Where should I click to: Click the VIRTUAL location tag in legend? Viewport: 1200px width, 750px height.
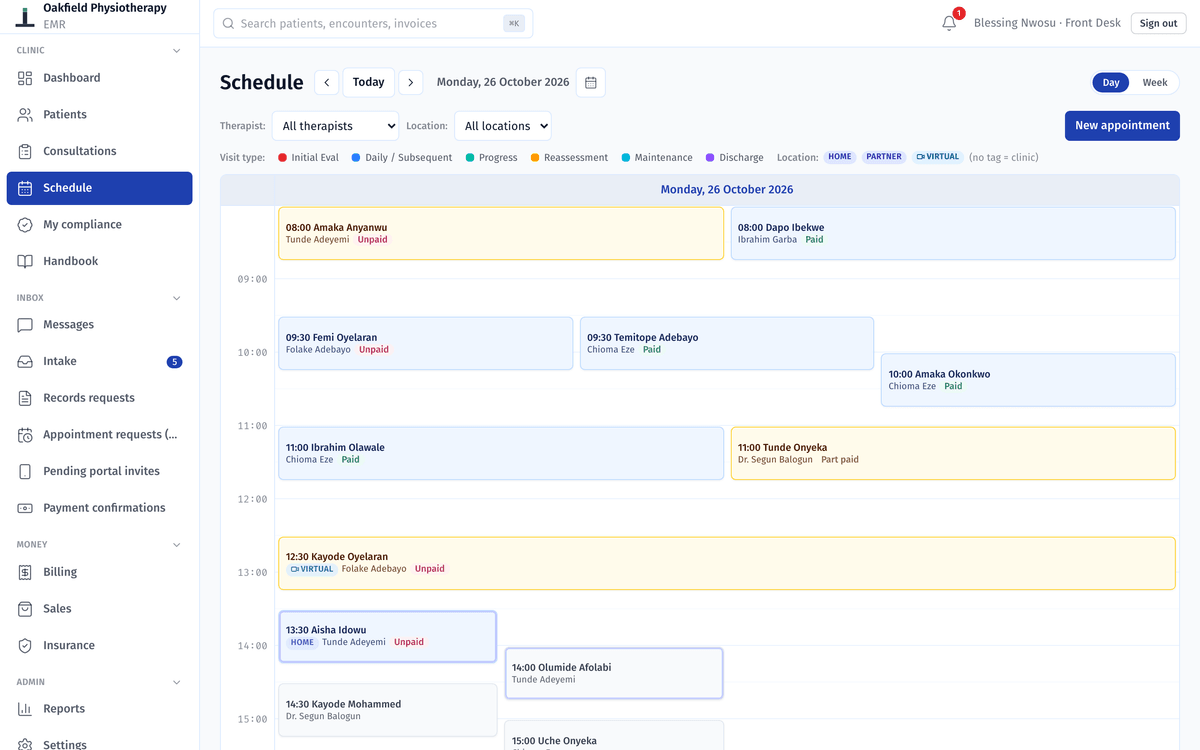tap(938, 157)
